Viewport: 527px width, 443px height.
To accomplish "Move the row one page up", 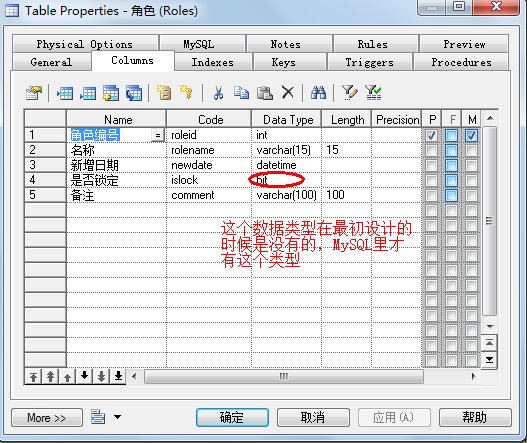I will coord(50,376).
